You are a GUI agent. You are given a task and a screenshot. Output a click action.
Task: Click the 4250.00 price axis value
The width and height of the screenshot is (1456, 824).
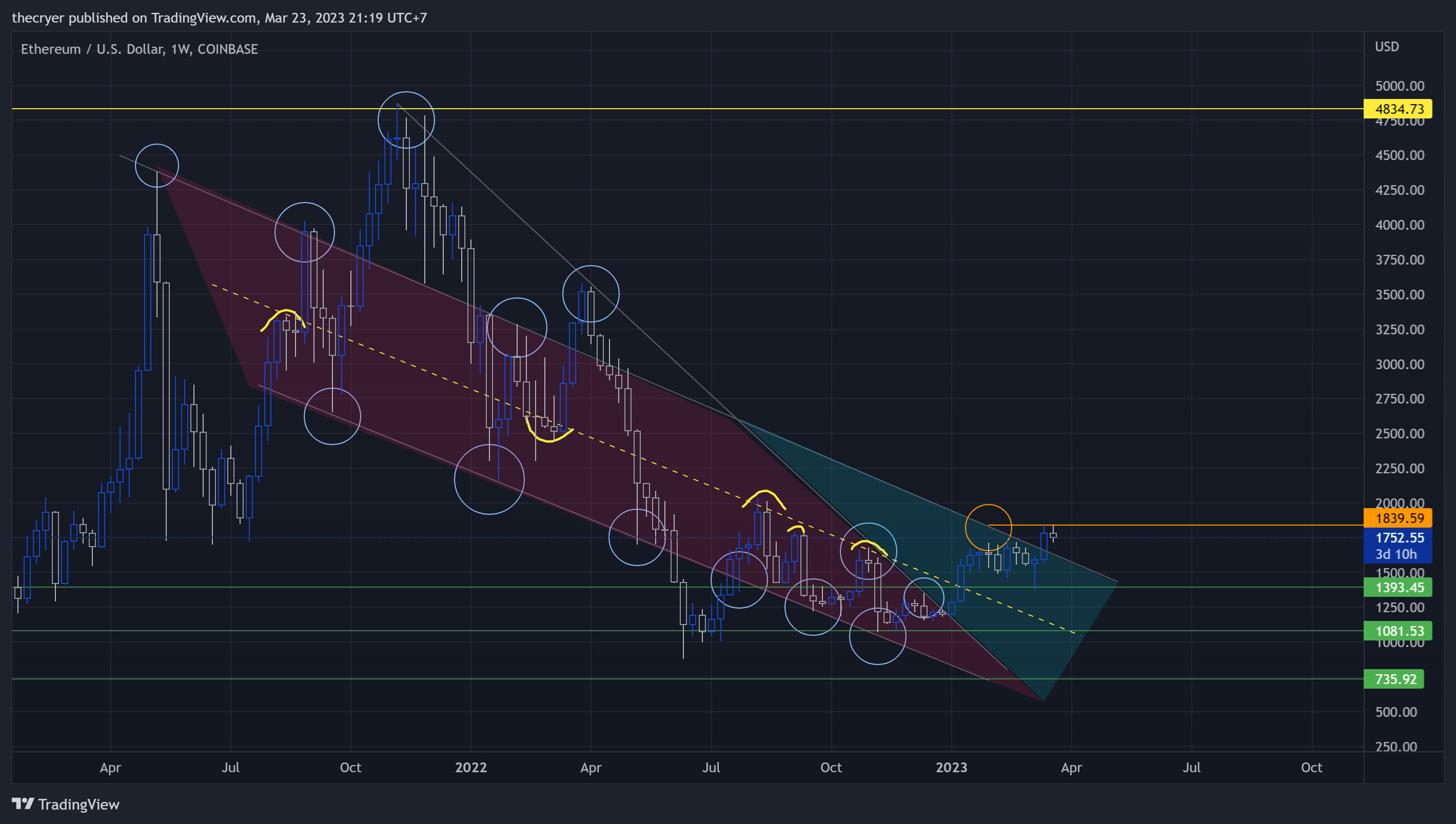click(1400, 190)
